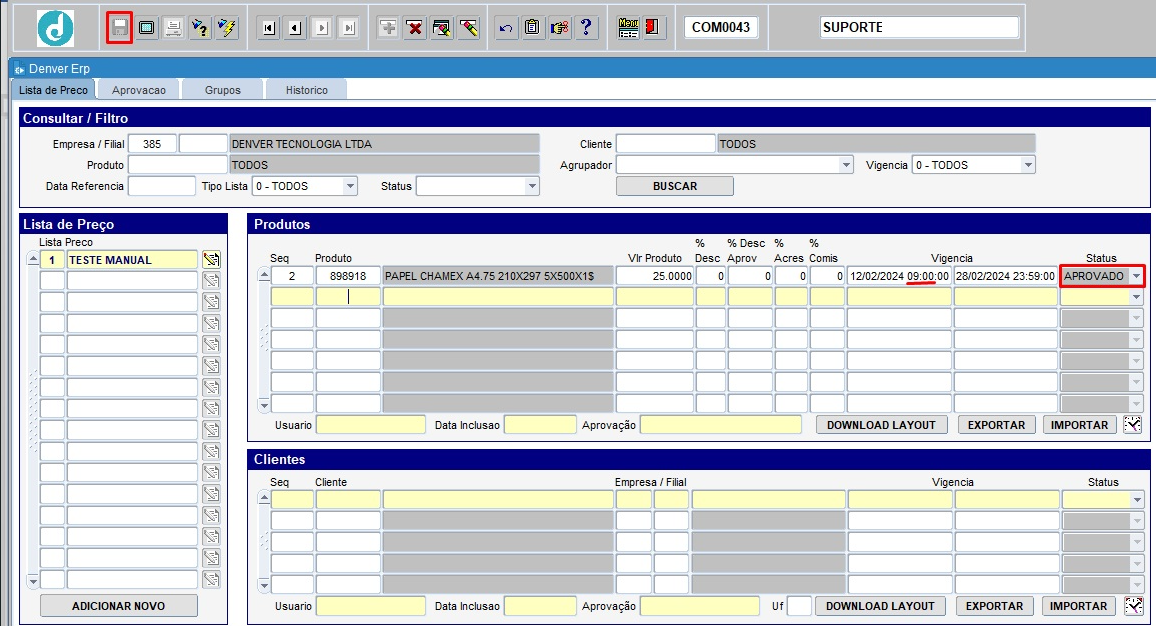The height and width of the screenshot is (626, 1156).
Task: Switch to the Aprovacao tab
Action: [139, 90]
